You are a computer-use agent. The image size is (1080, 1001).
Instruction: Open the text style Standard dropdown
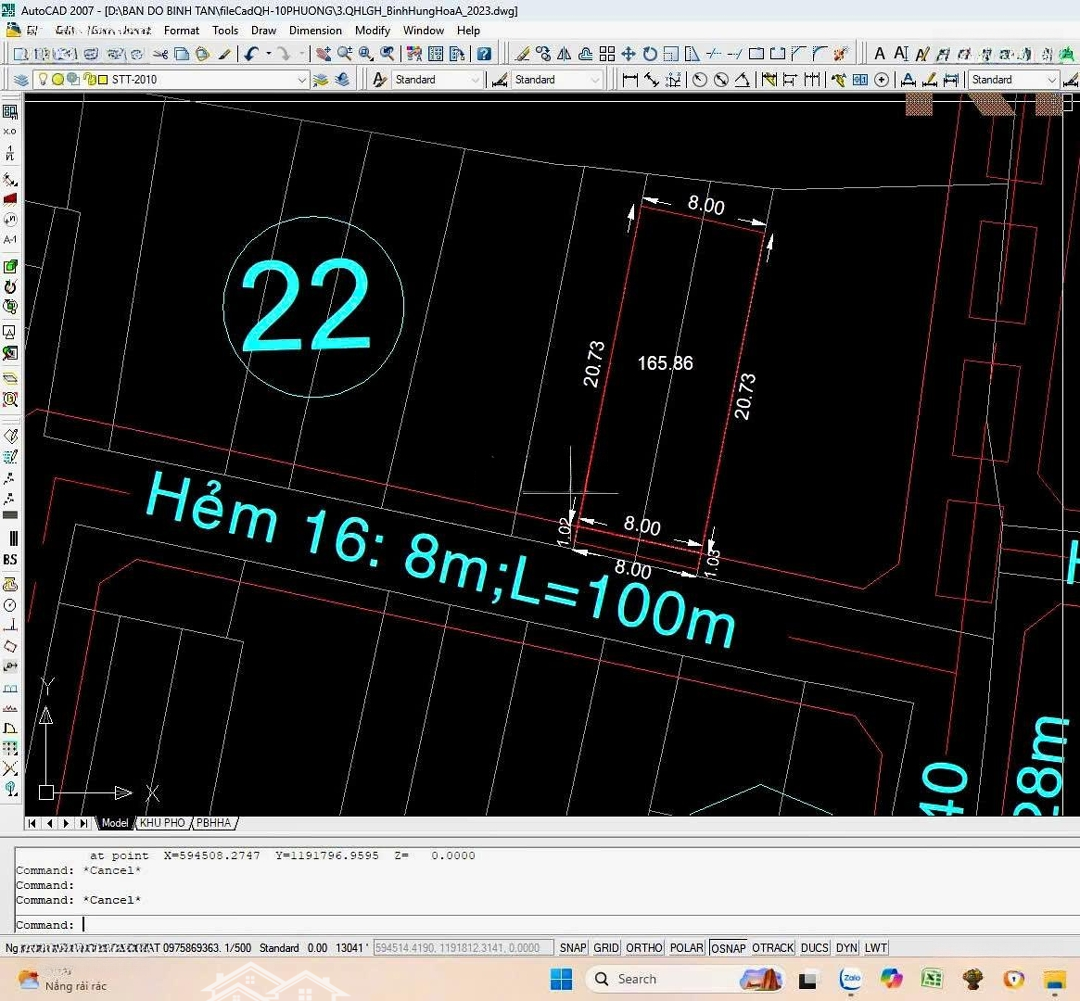click(476, 80)
